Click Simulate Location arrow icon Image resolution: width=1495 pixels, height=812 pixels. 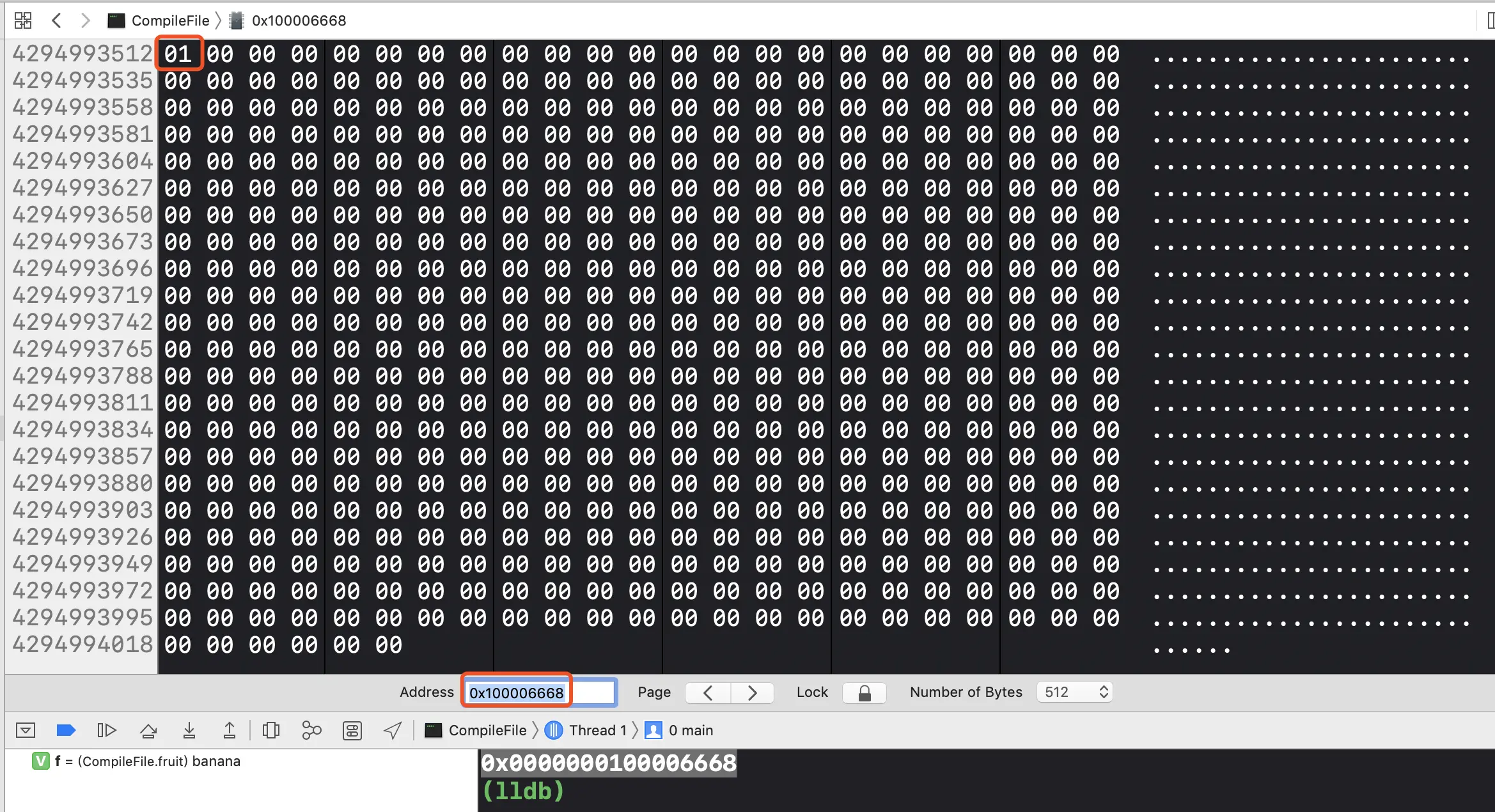click(x=393, y=730)
